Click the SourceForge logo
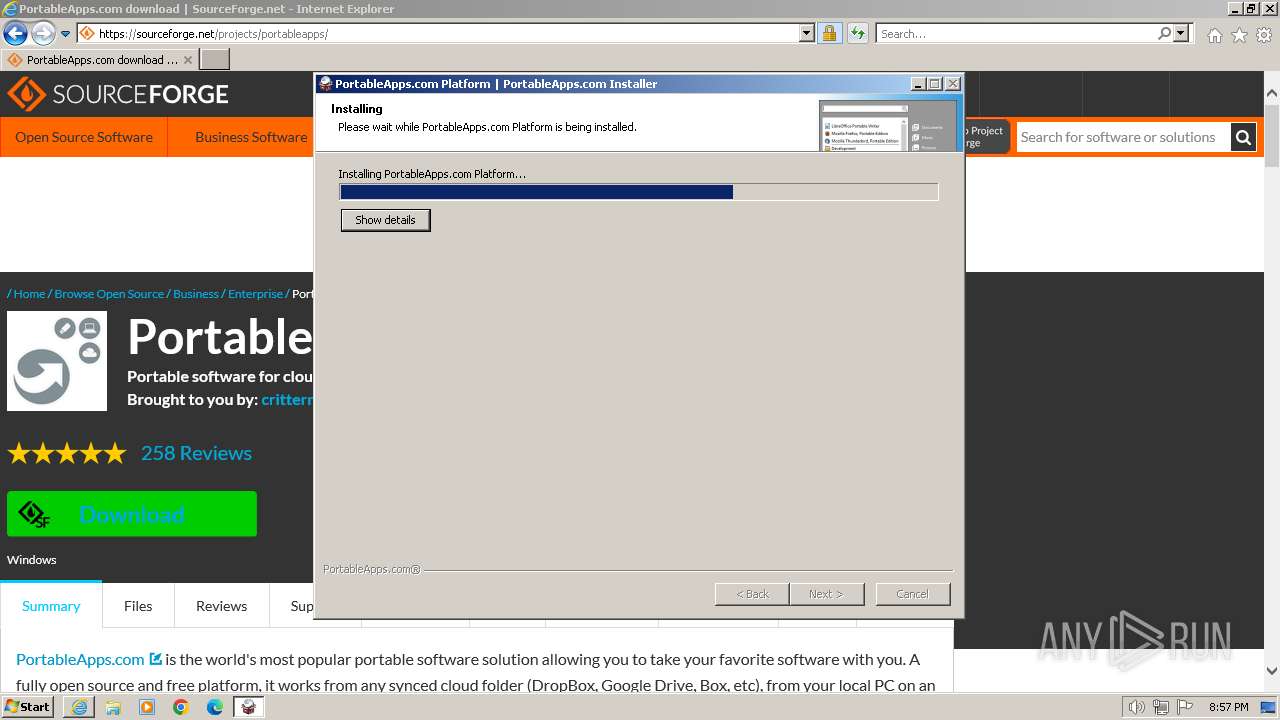This screenshot has width=1280, height=720. 118,95
